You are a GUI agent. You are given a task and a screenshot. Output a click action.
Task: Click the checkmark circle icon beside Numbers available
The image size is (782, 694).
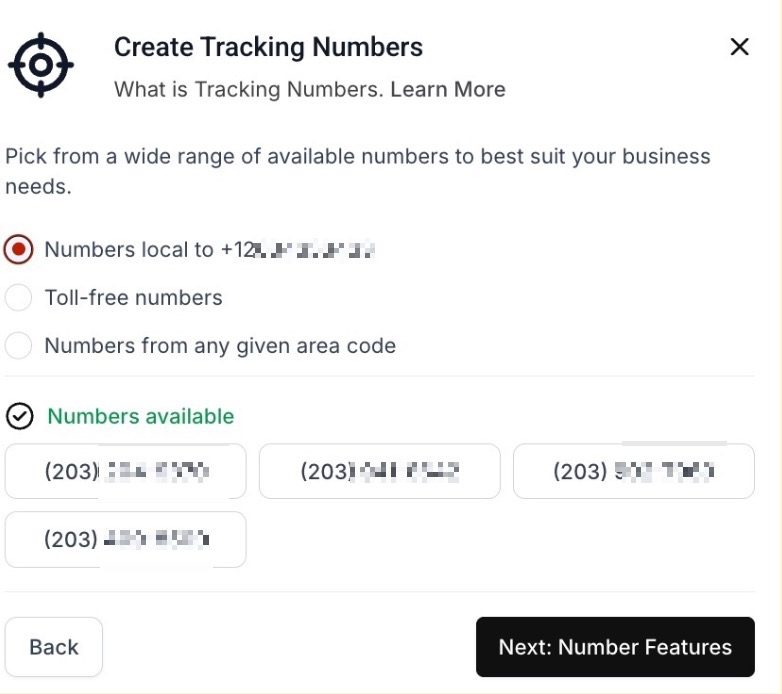(19, 416)
